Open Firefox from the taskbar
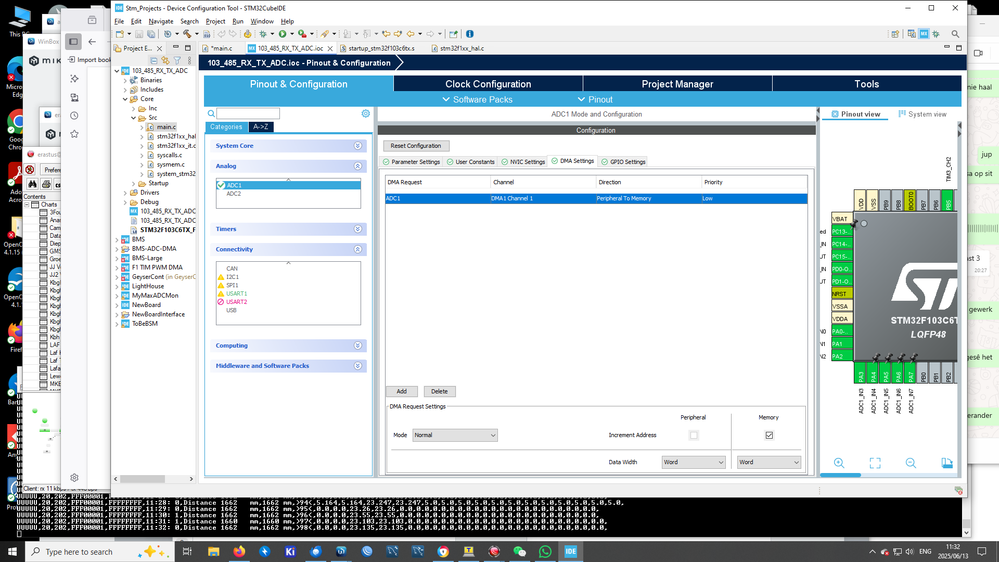Image resolution: width=999 pixels, height=562 pixels. pos(239,552)
